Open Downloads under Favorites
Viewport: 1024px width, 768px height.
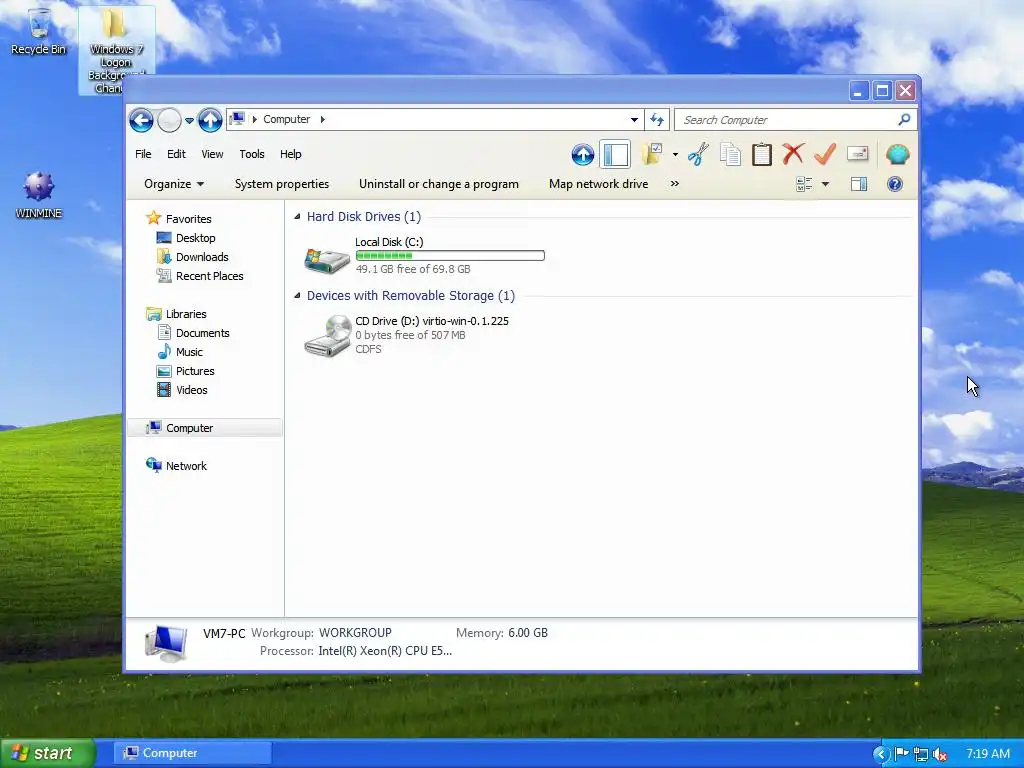point(202,257)
